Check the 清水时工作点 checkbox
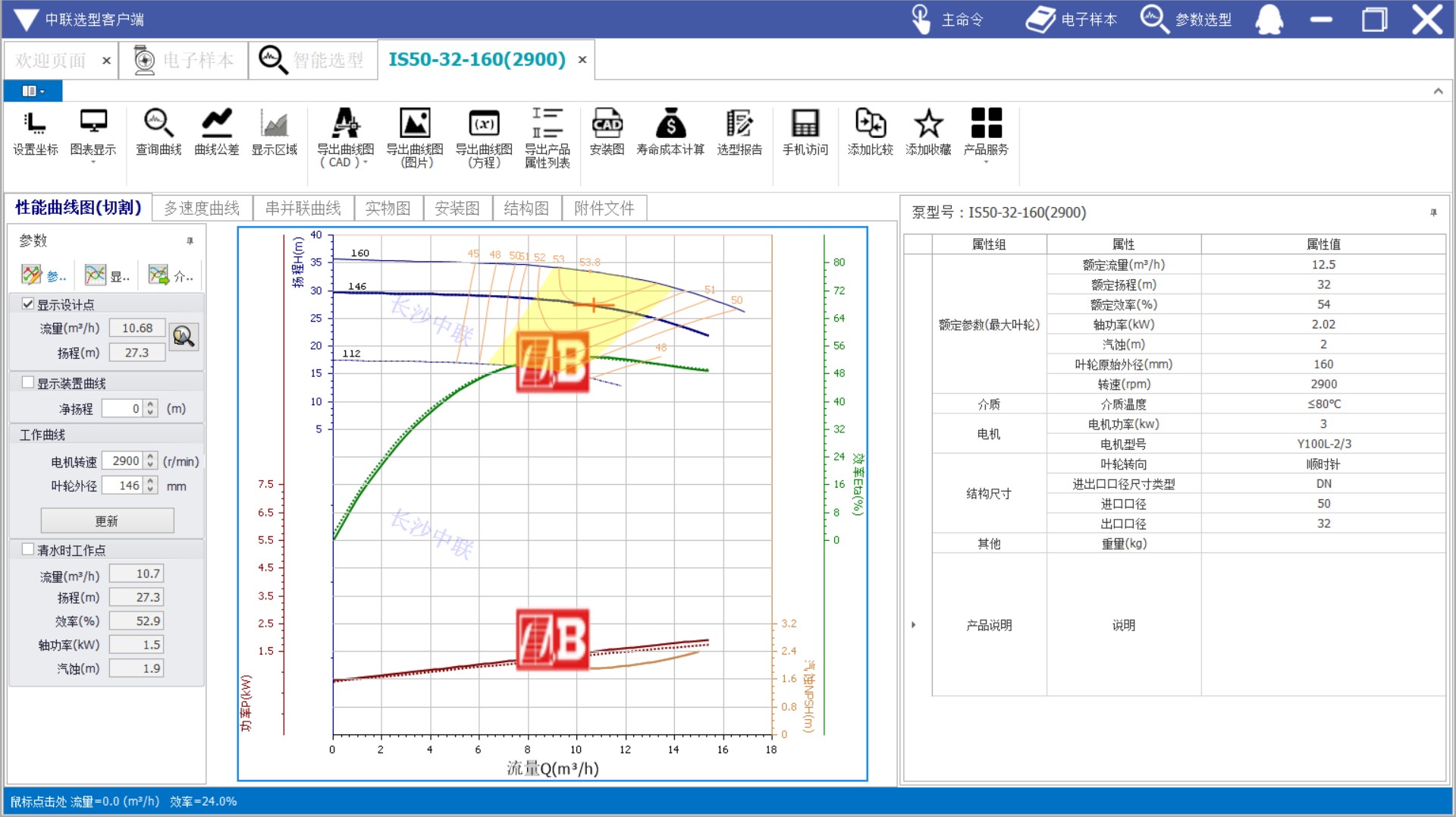Viewport: 1456px width, 817px height. (x=28, y=549)
